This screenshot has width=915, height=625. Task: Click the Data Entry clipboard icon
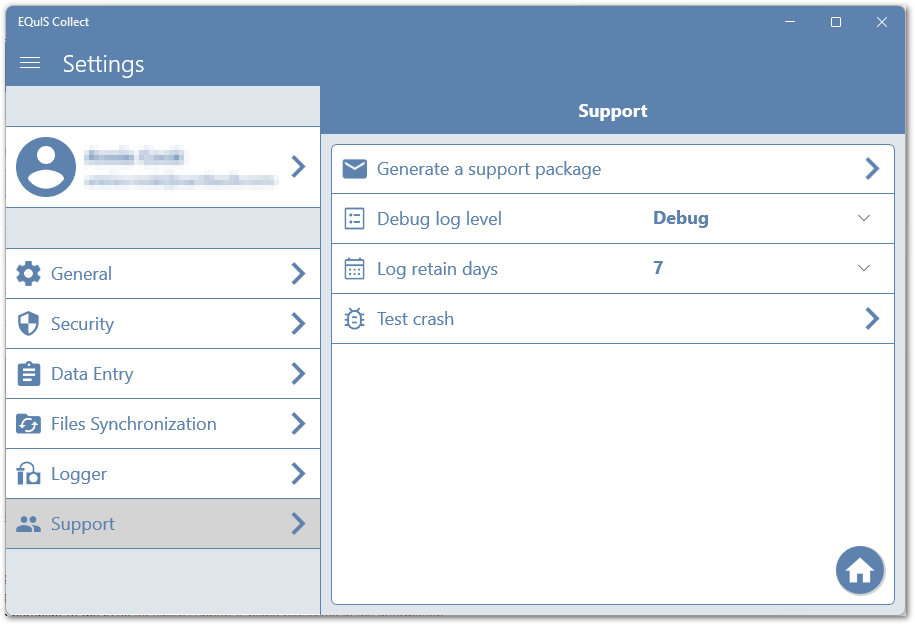(x=28, y=373)
